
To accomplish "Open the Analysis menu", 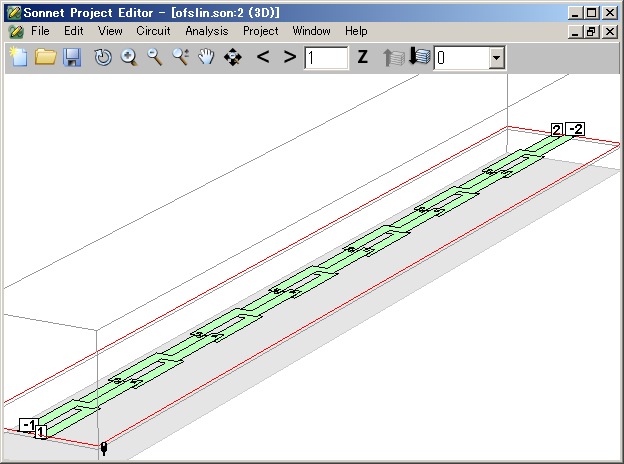I will pyautogui.click(x=207, y=31).
